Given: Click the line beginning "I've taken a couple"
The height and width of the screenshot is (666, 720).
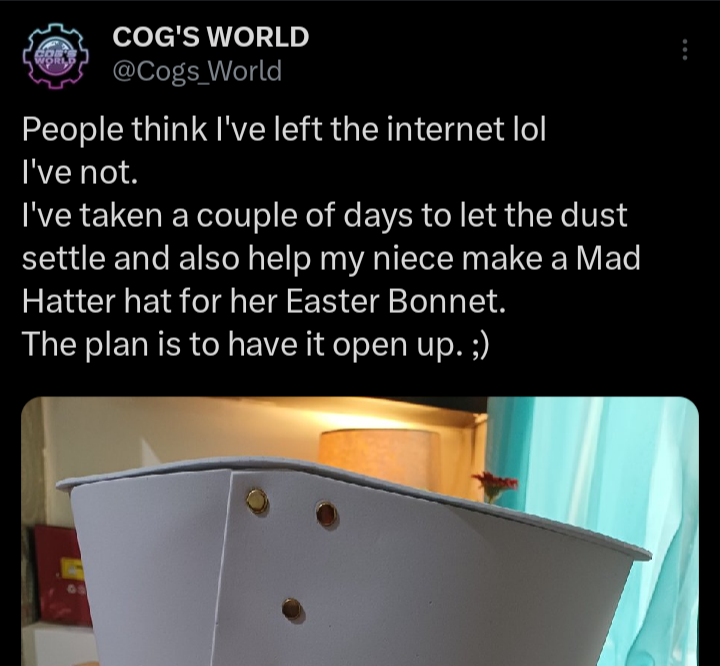Looking at the screenshot, I should (x=325, y=216).
